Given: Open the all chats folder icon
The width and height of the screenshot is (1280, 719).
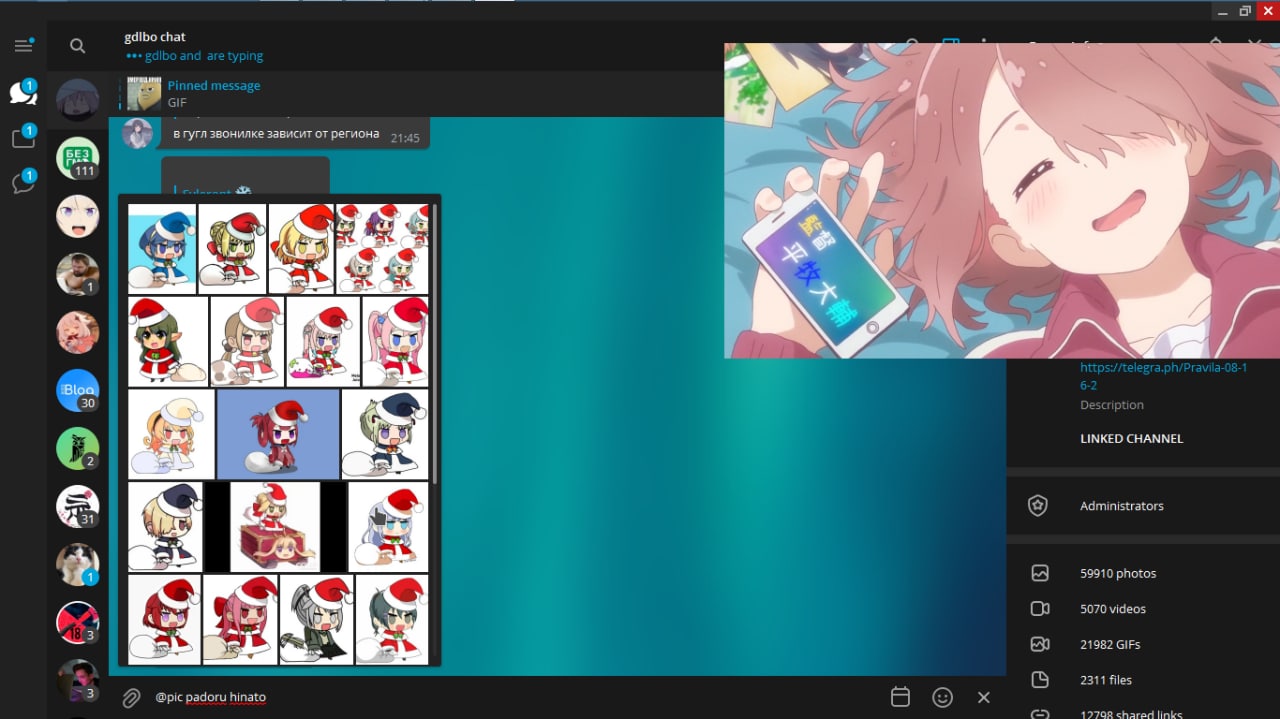Looking at the screenshot, I should coord(23,93).
